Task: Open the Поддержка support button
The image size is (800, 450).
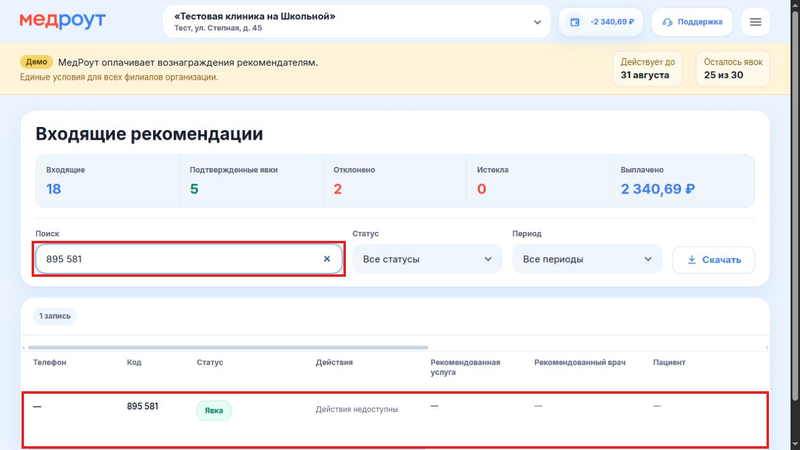Action: tap(692, 22)
